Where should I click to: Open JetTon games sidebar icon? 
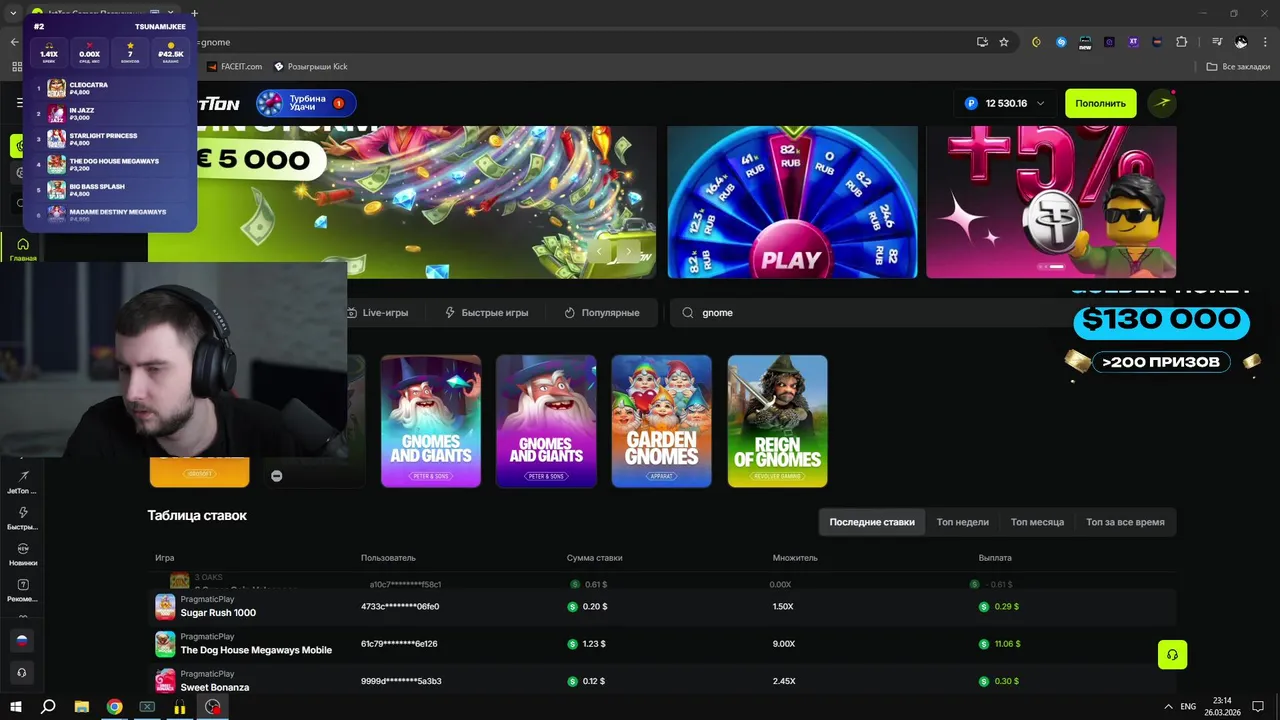click(x=22, y=482)
